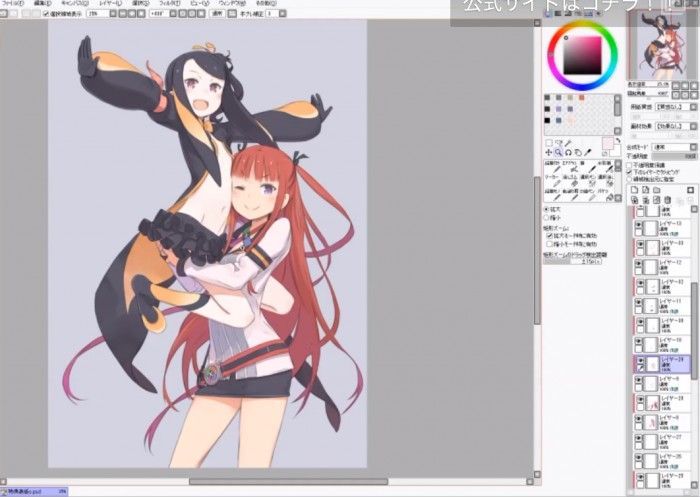Choose the 消しゴム eraser tool
The image size is (700, 497).
tap(569, 181)
